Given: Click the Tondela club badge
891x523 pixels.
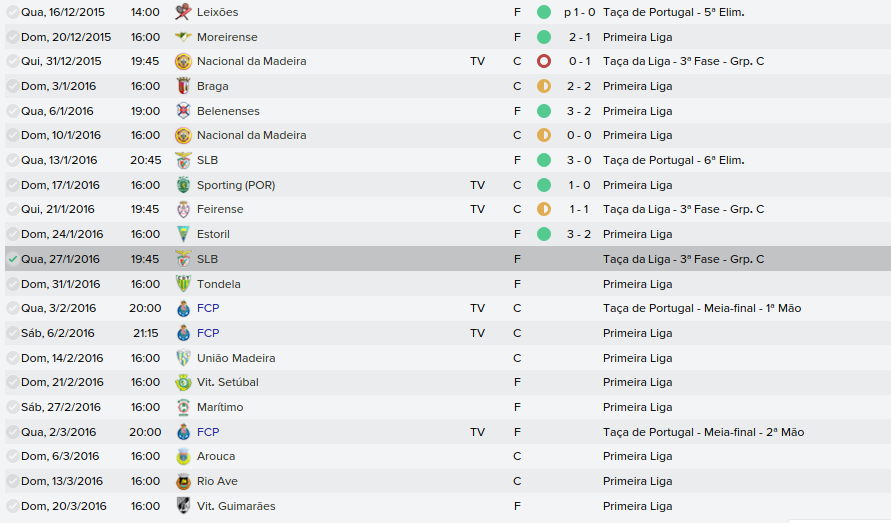Looking at the screenshot, I should pos(182,284).
